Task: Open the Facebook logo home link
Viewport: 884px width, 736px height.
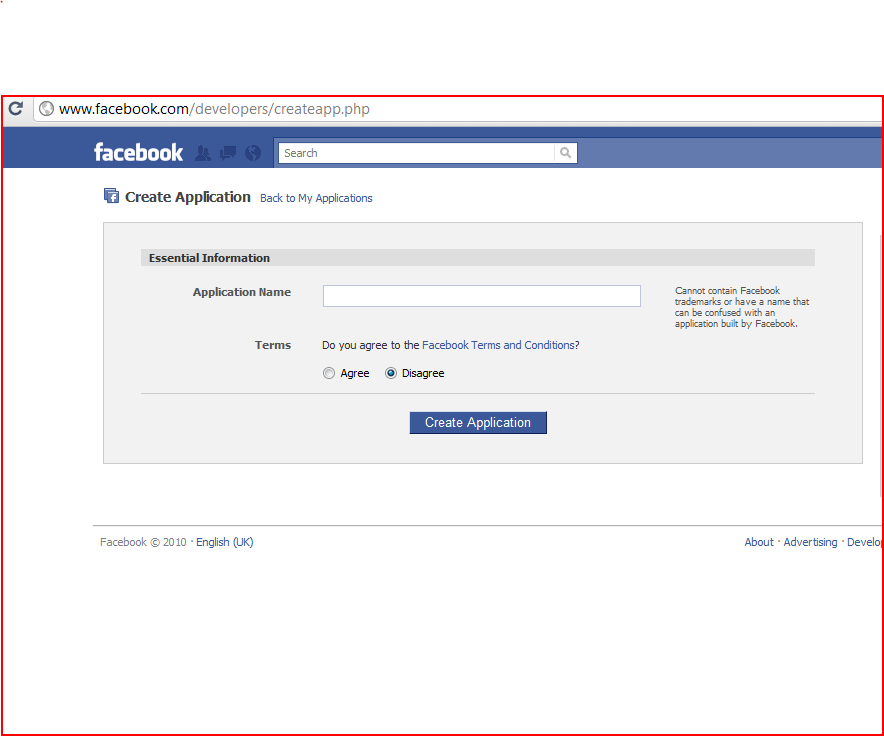Action: (x=138, y=152)
